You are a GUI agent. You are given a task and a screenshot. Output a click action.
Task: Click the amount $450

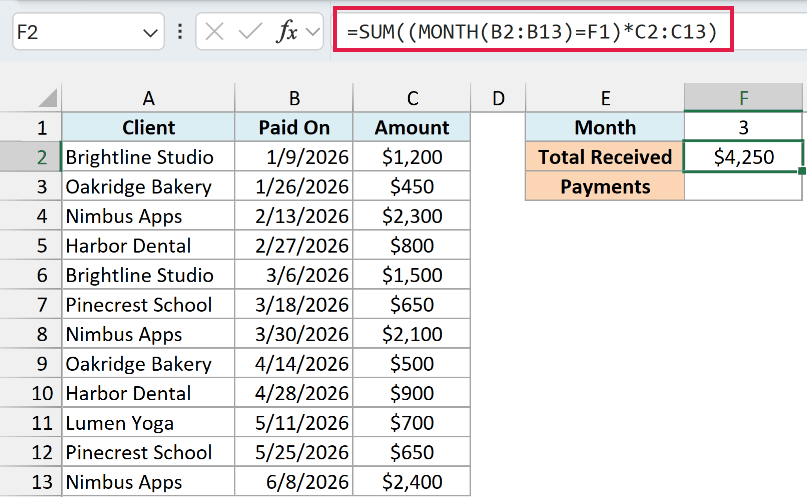[412, 186]
